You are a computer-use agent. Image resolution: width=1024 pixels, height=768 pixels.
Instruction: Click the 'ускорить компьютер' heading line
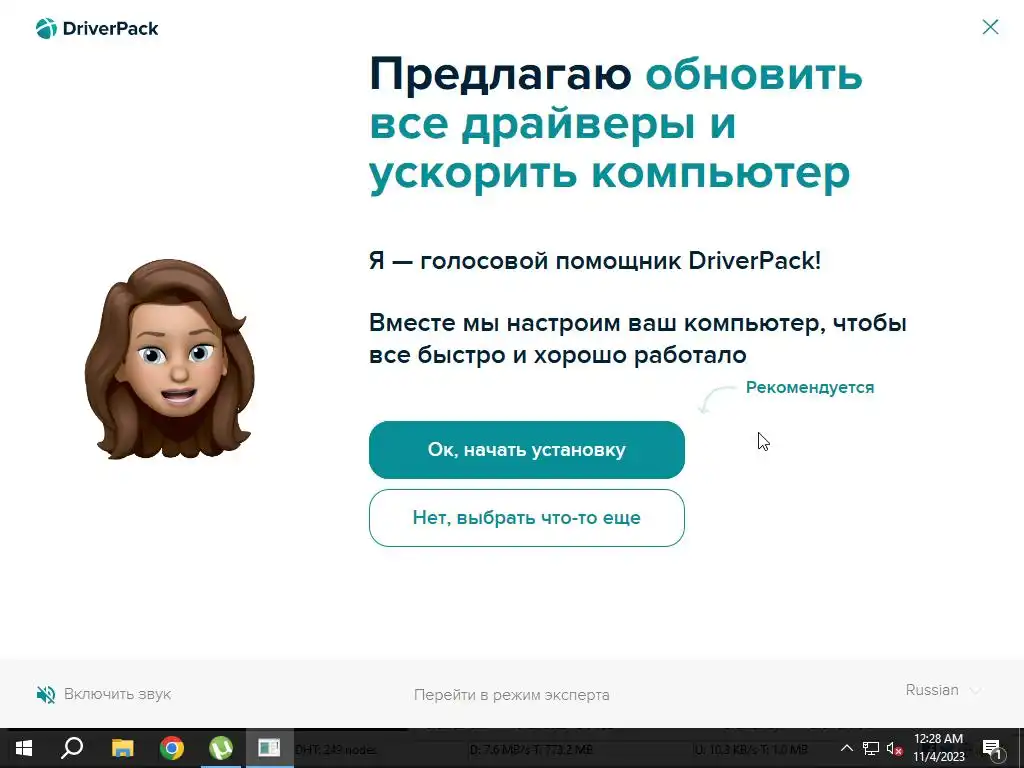(x=609, y=174)
